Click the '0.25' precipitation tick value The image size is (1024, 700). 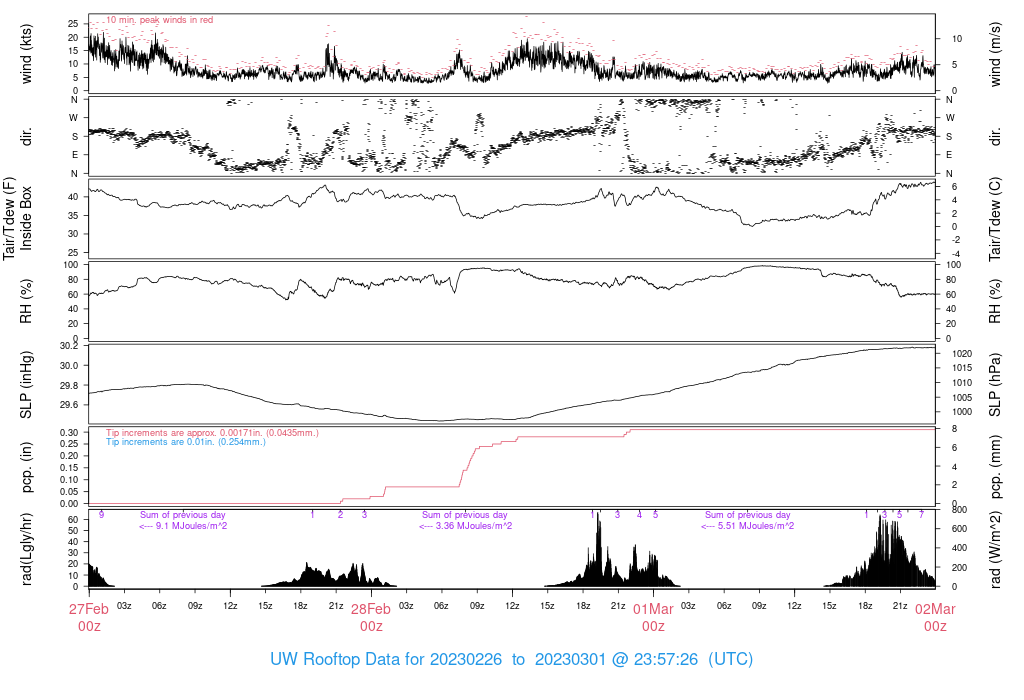(x=69, y=445)
